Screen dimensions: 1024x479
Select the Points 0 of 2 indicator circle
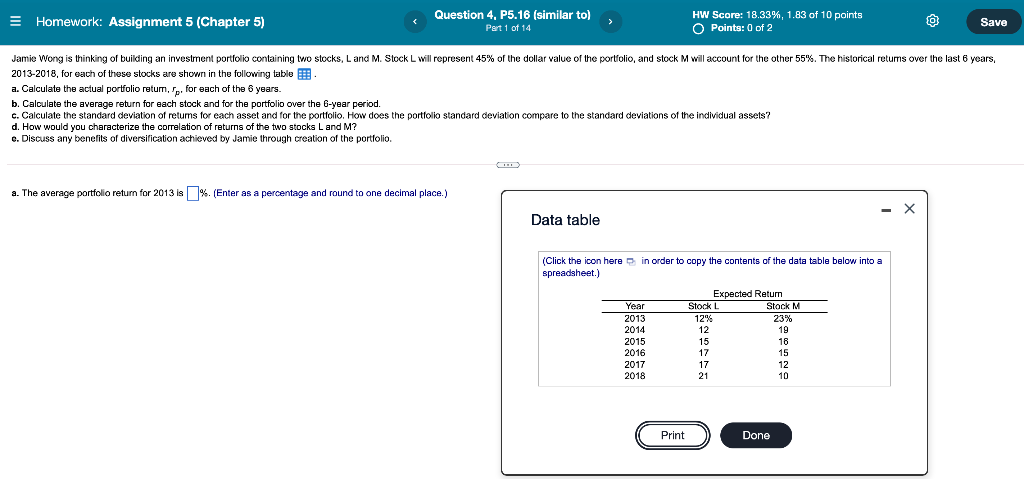699,28
